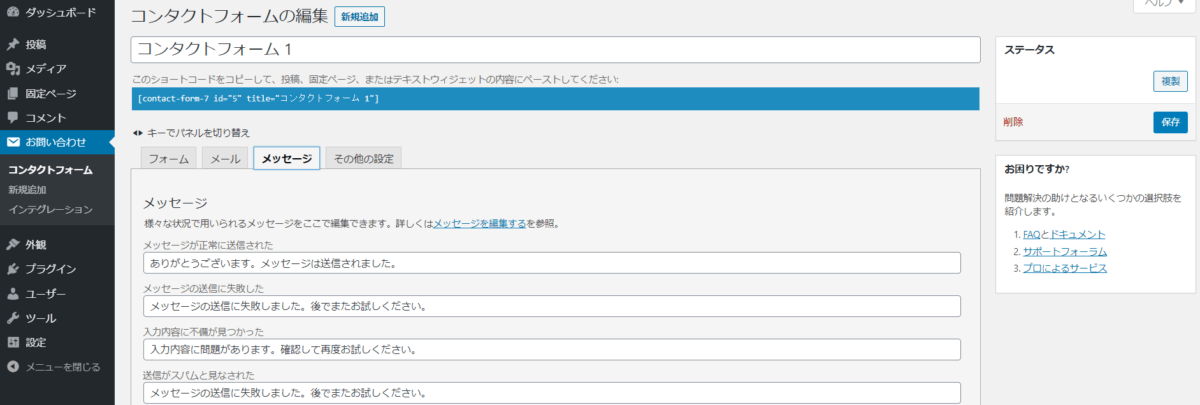Edit the 入力内容に不備が見つかった field

pos(552,350)
